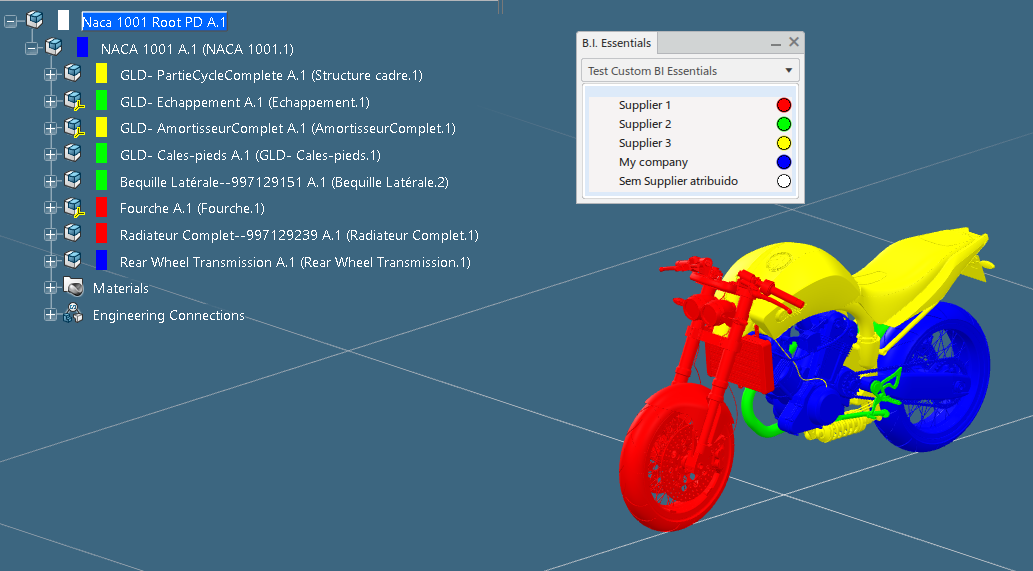
Task: Click the B.I. Essentials panel tab
Action: point(617,43)
